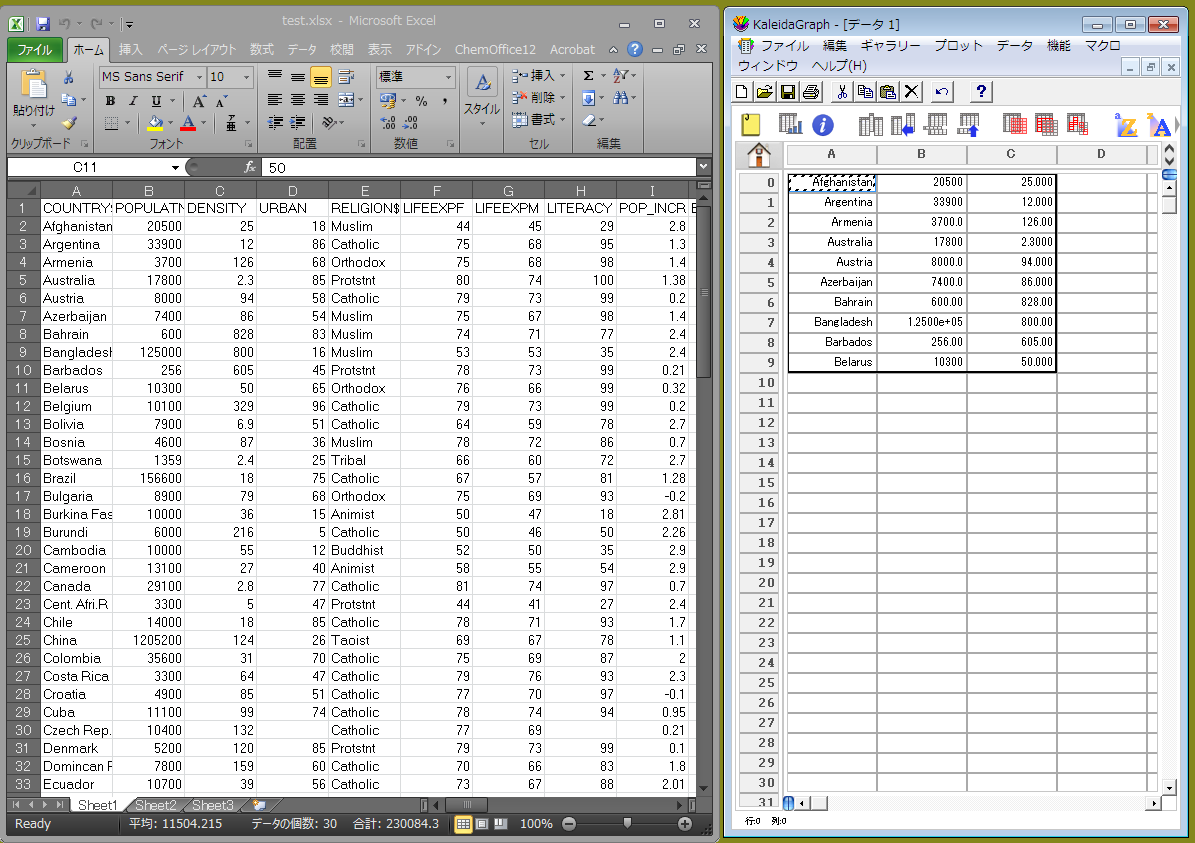Click KaleidaGraph's insert column blue arrow icon
The image size is (1195, 843).
point(902,125)
